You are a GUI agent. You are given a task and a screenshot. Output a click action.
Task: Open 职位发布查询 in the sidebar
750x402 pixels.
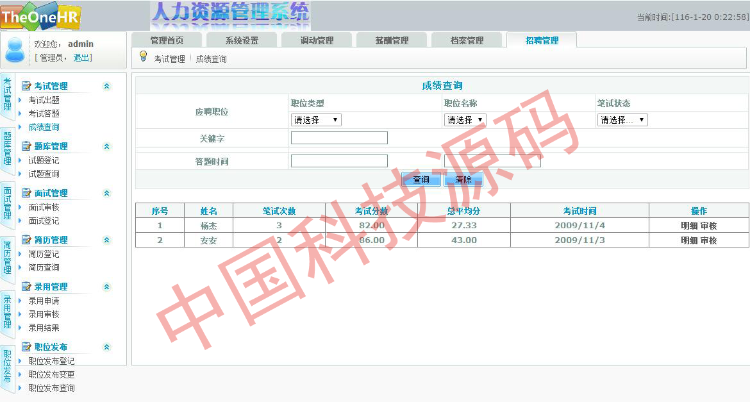coord(52,388)
